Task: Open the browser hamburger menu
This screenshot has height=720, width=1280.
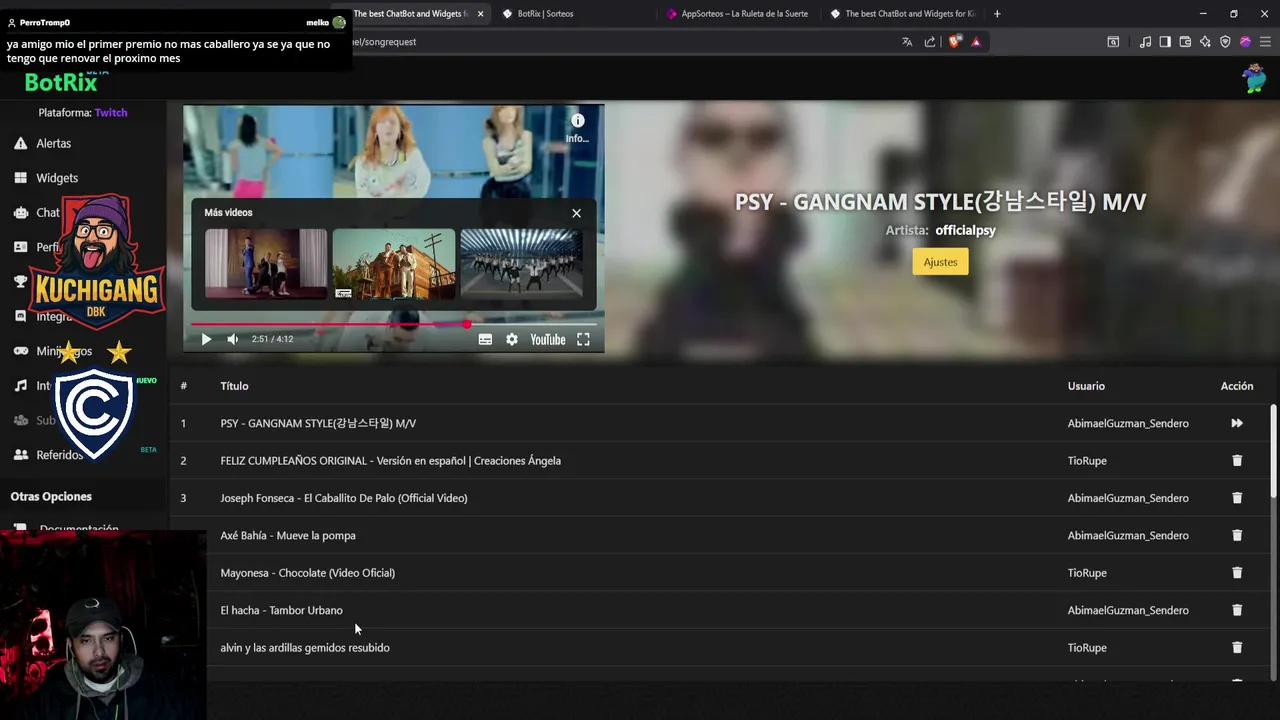Action: [1265, 42]
